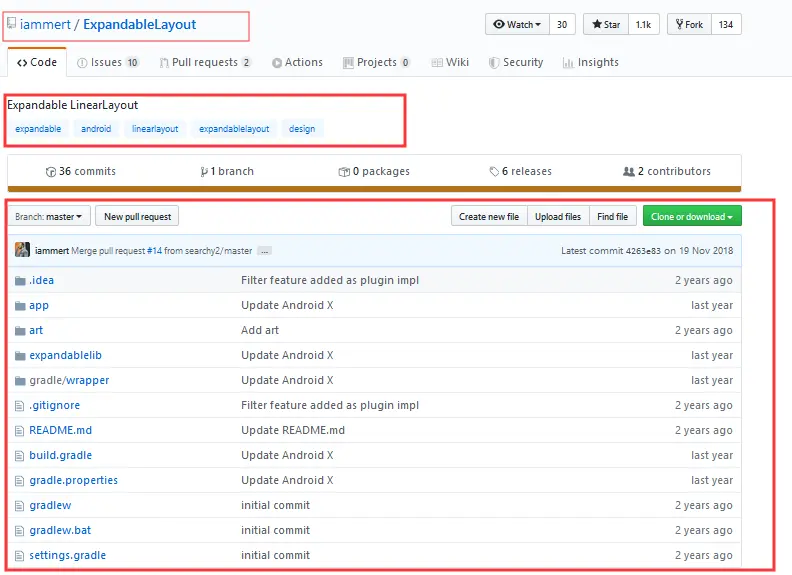Image resolution: width=792 pixels, height=575 pixels.
Task: Open the Watch notifications dropdown
Action: click(x=517, y=24)
